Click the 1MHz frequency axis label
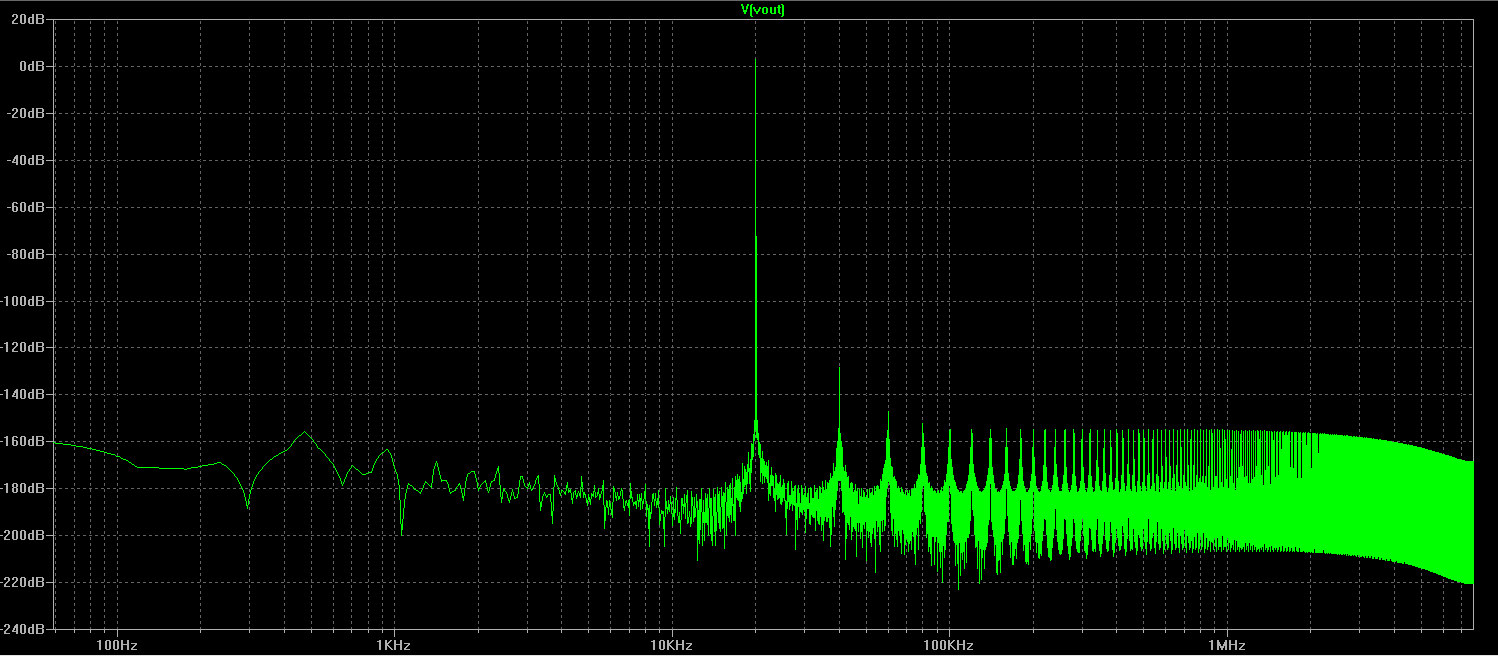Image resolution: width=1498 pixels, height=656 pixels. [1225, 646]
